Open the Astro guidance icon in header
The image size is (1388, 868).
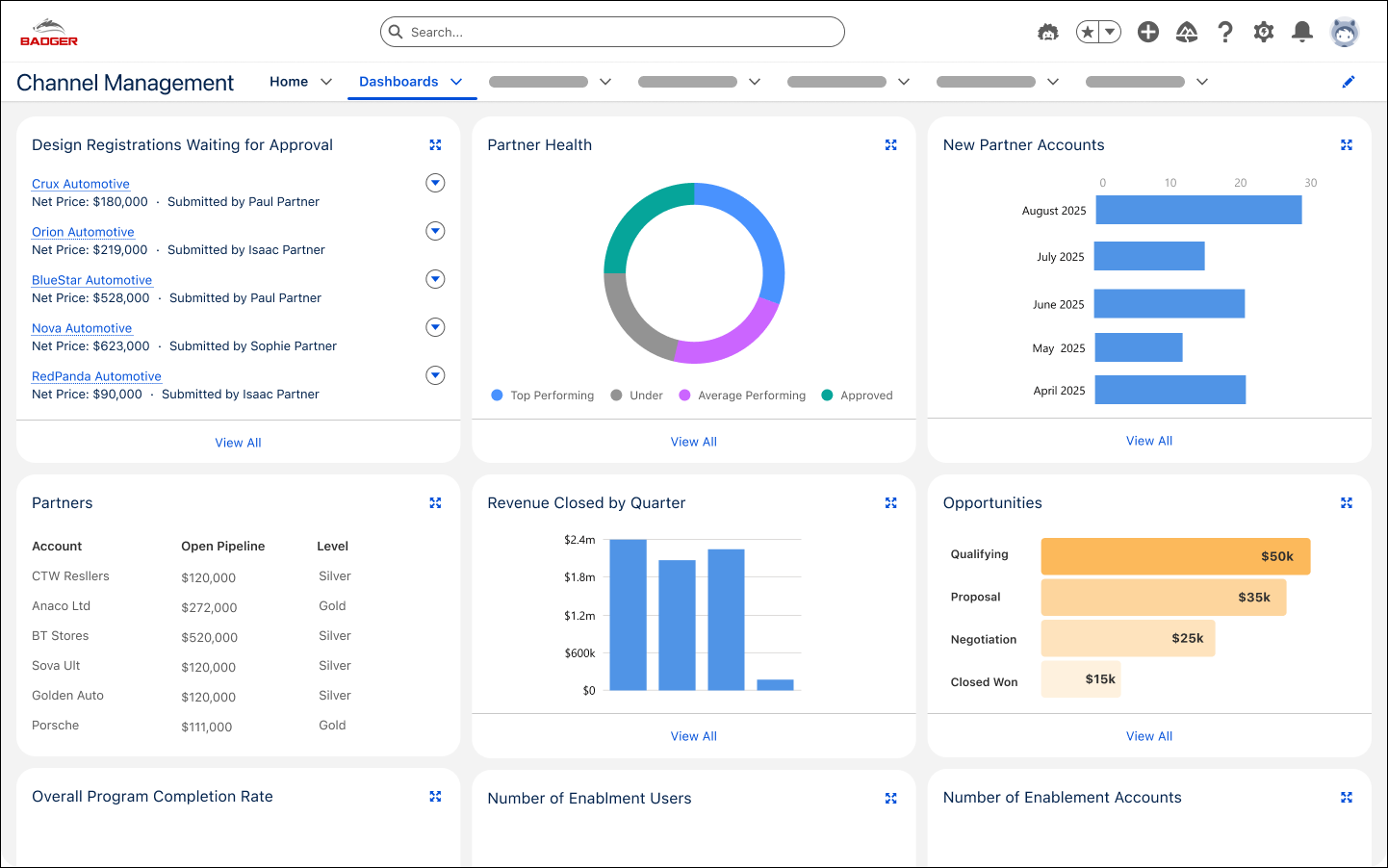tap(1048, 32)
